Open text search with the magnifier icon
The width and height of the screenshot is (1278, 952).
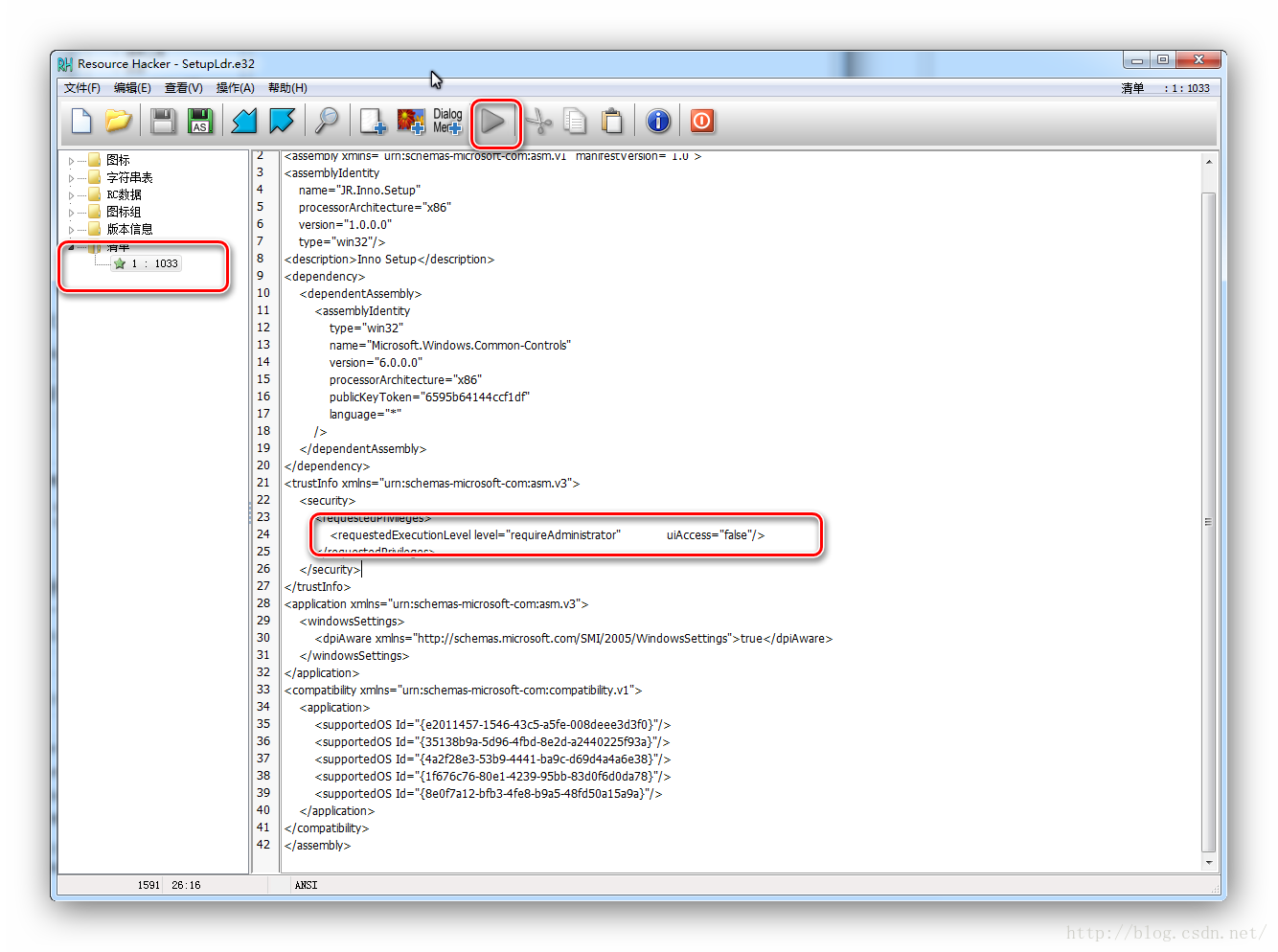[327, 121]
